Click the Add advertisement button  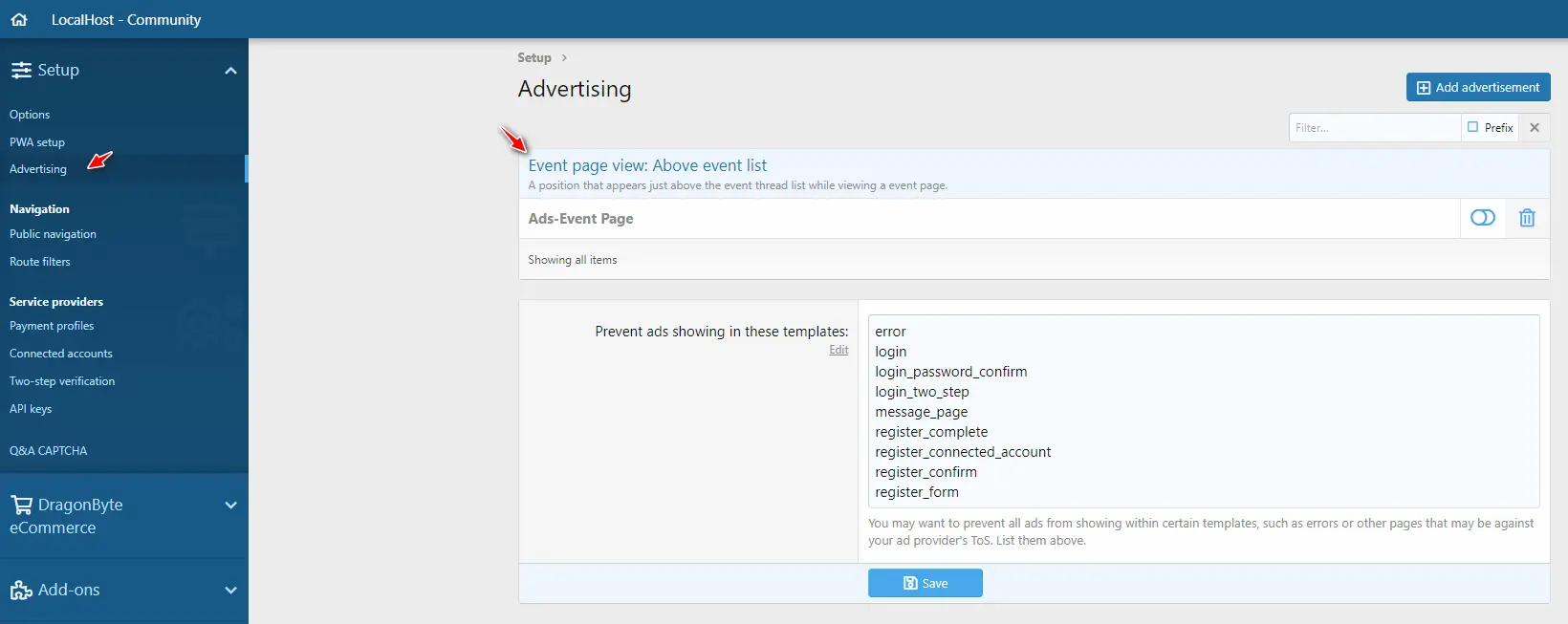click(1478, 87)
